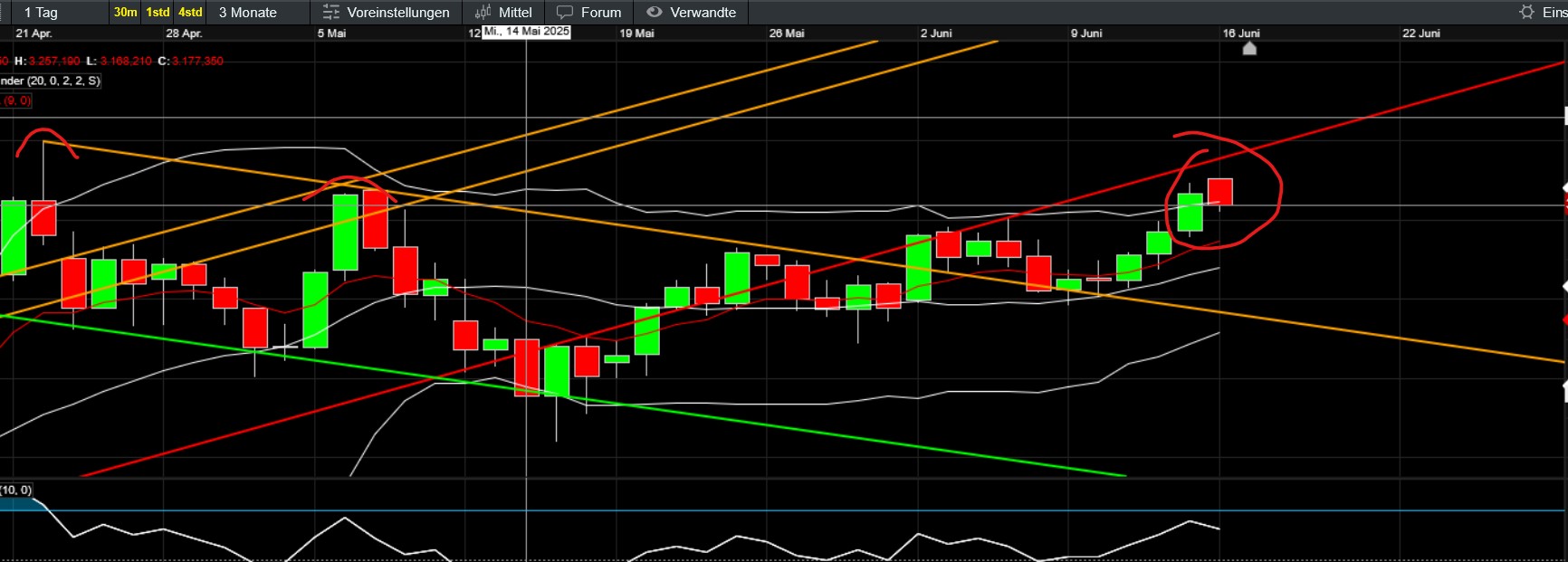Select the green descending trendline
This screenshot has width=1568, height=562.
(x=561, y=396)
